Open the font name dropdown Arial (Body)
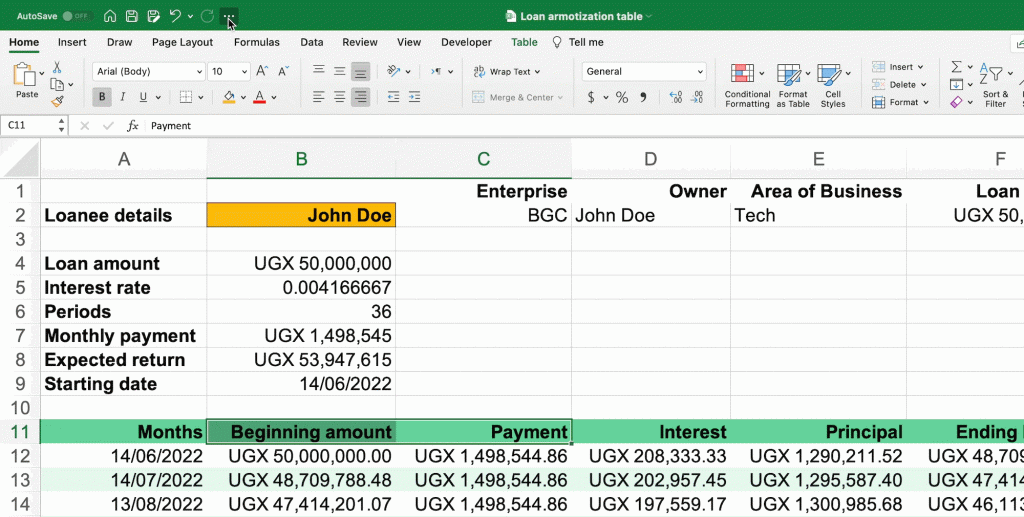 pos(148,71)
